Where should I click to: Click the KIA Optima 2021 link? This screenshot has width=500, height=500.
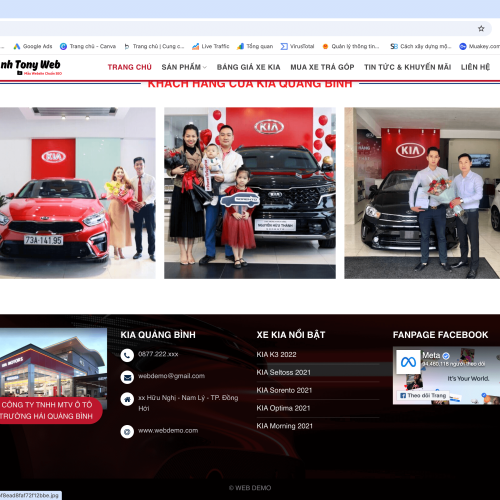283,408
